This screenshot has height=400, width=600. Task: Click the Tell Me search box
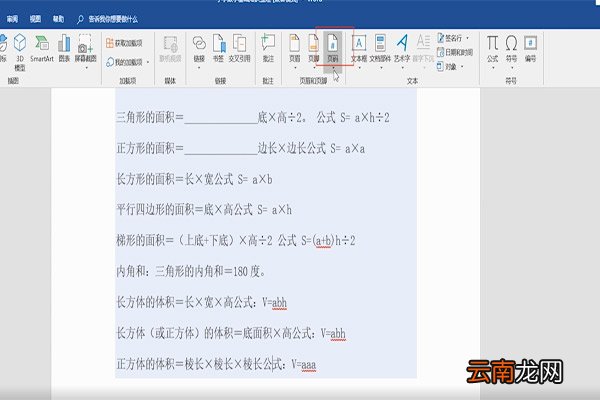pyautogui.click(x=107, y=19)
